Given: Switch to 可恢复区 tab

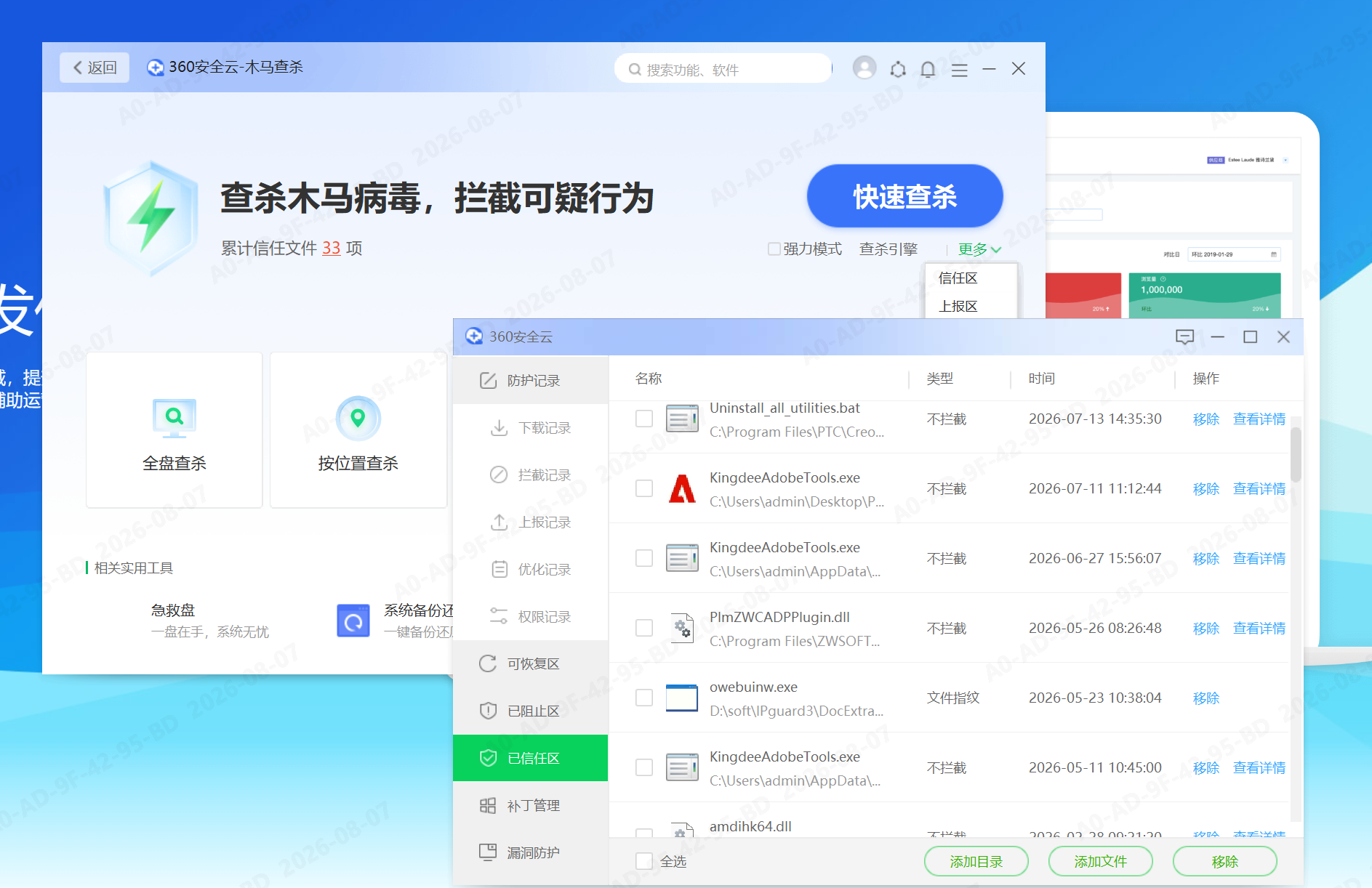Looking at the screenshot, I should [x=531, y=663].
